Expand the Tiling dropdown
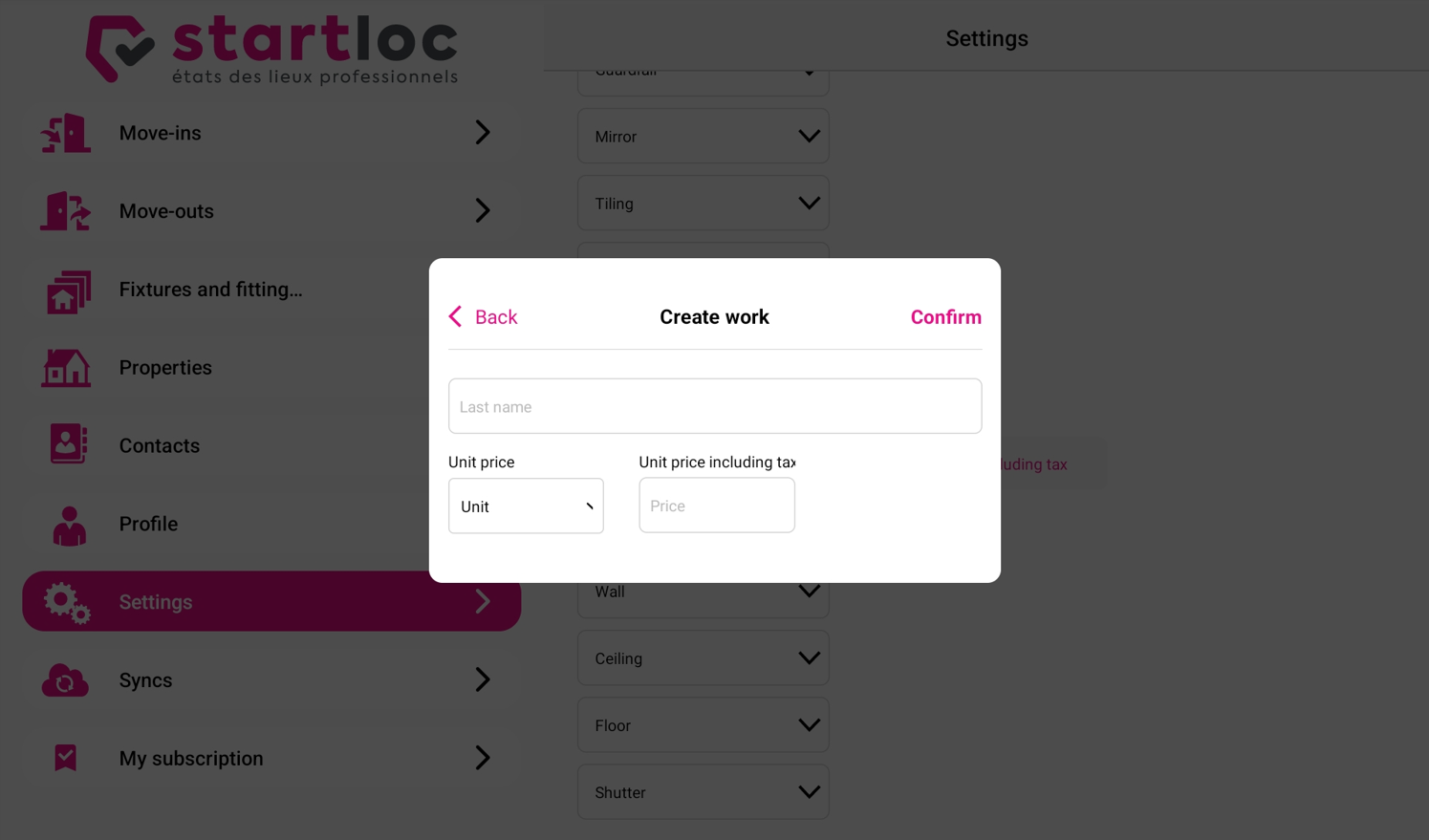Image resolution: width=1429 pixels, height=840 pixels. click(703, 204)
